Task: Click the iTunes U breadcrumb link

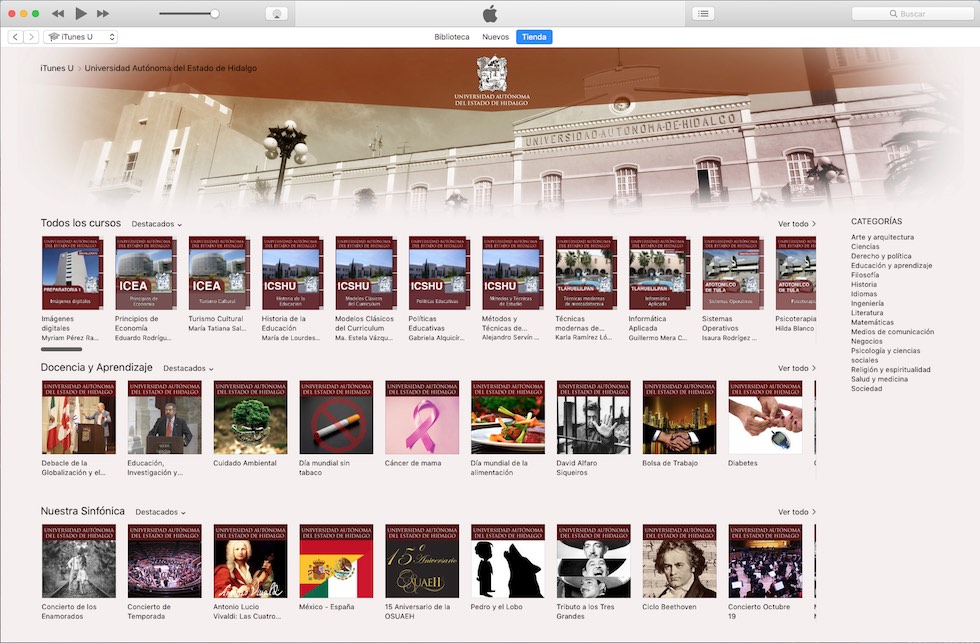Action: coord(57,68)
